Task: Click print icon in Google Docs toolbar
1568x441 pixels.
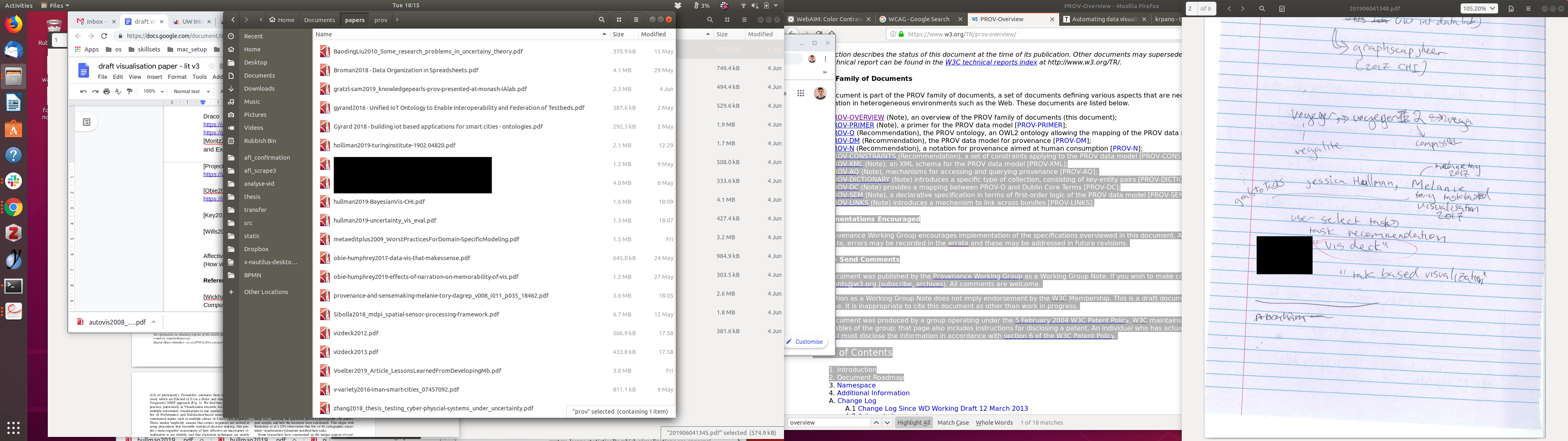Action: pos(107,91)
